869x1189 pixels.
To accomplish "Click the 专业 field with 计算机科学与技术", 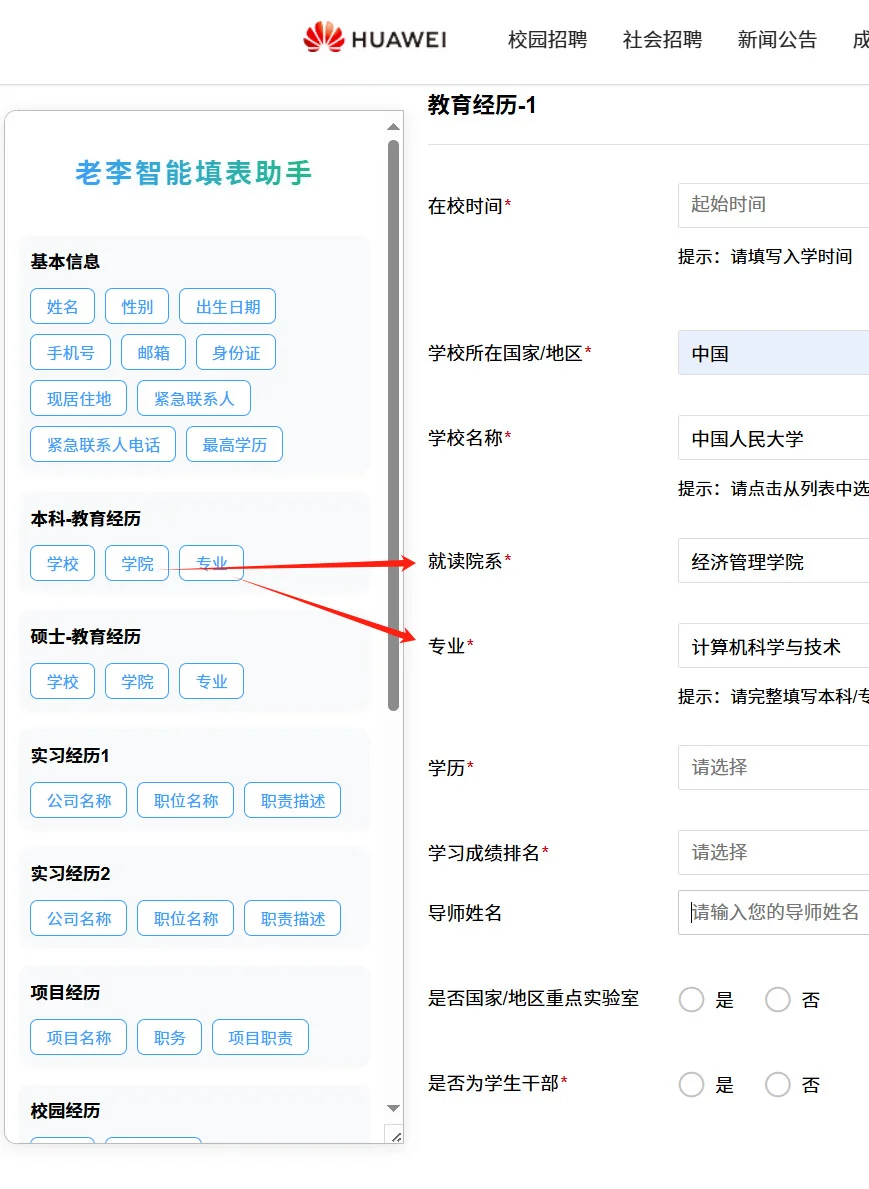I will point(773,646).
